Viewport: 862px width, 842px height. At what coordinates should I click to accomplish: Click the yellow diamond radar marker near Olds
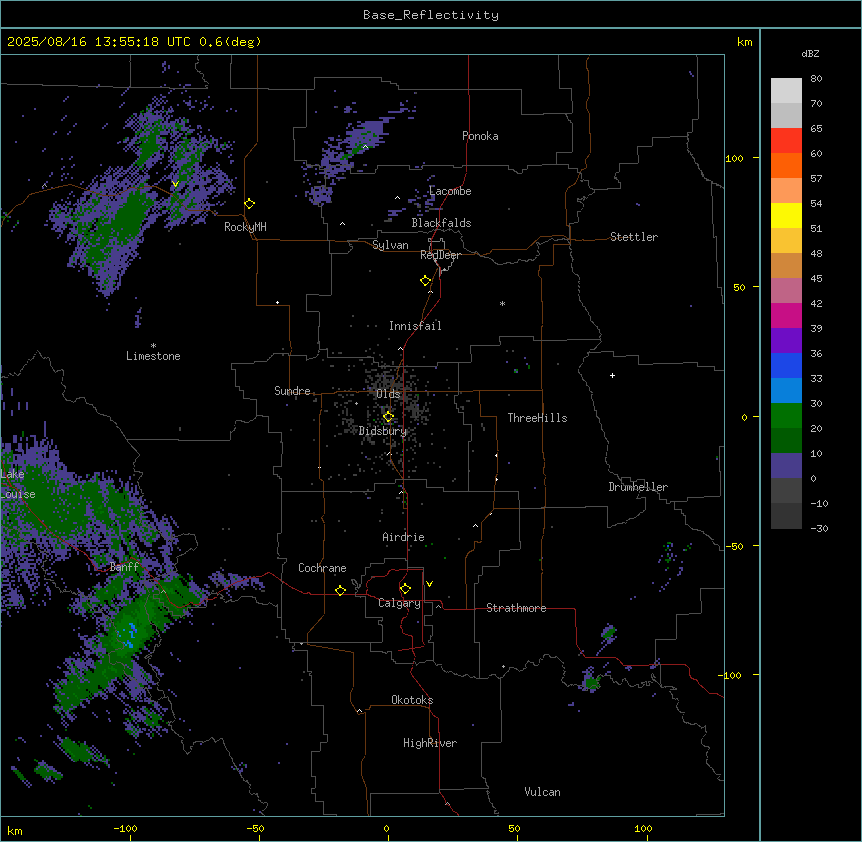click(389, 417)
